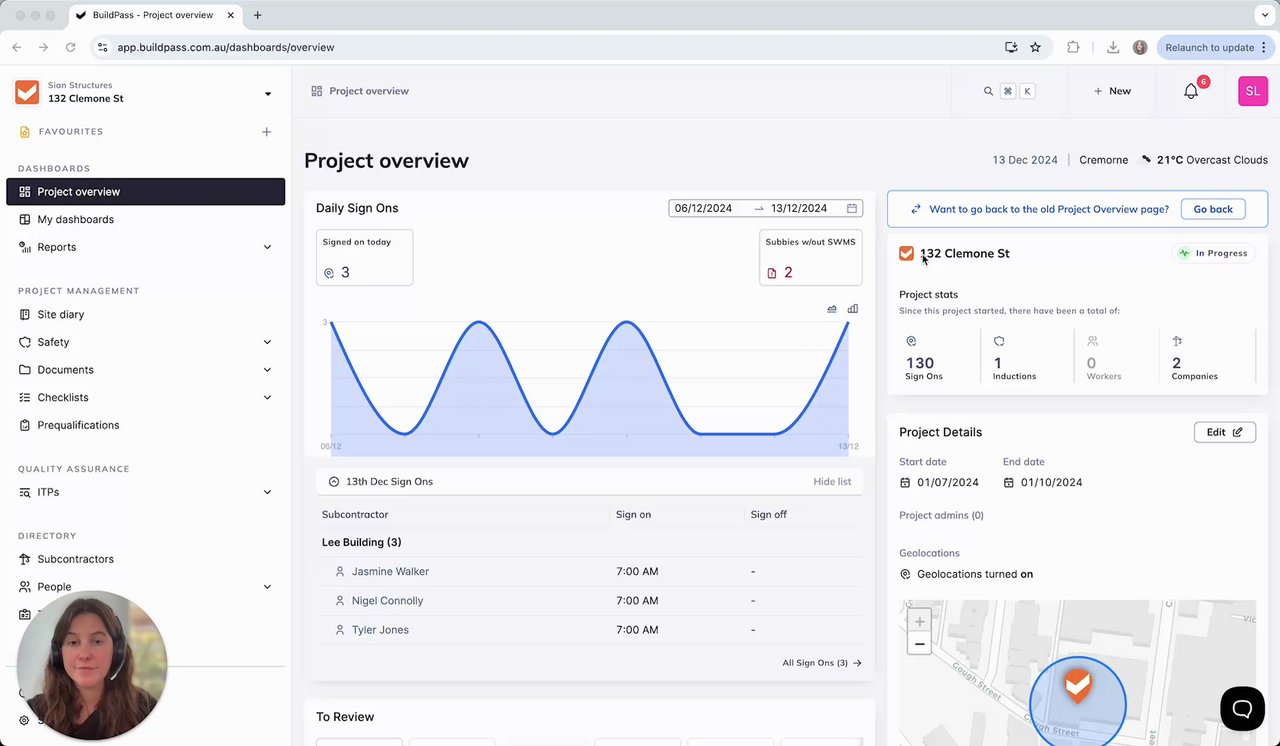
Task: Open the chat support widget
Action: (x=1242, y=709)
